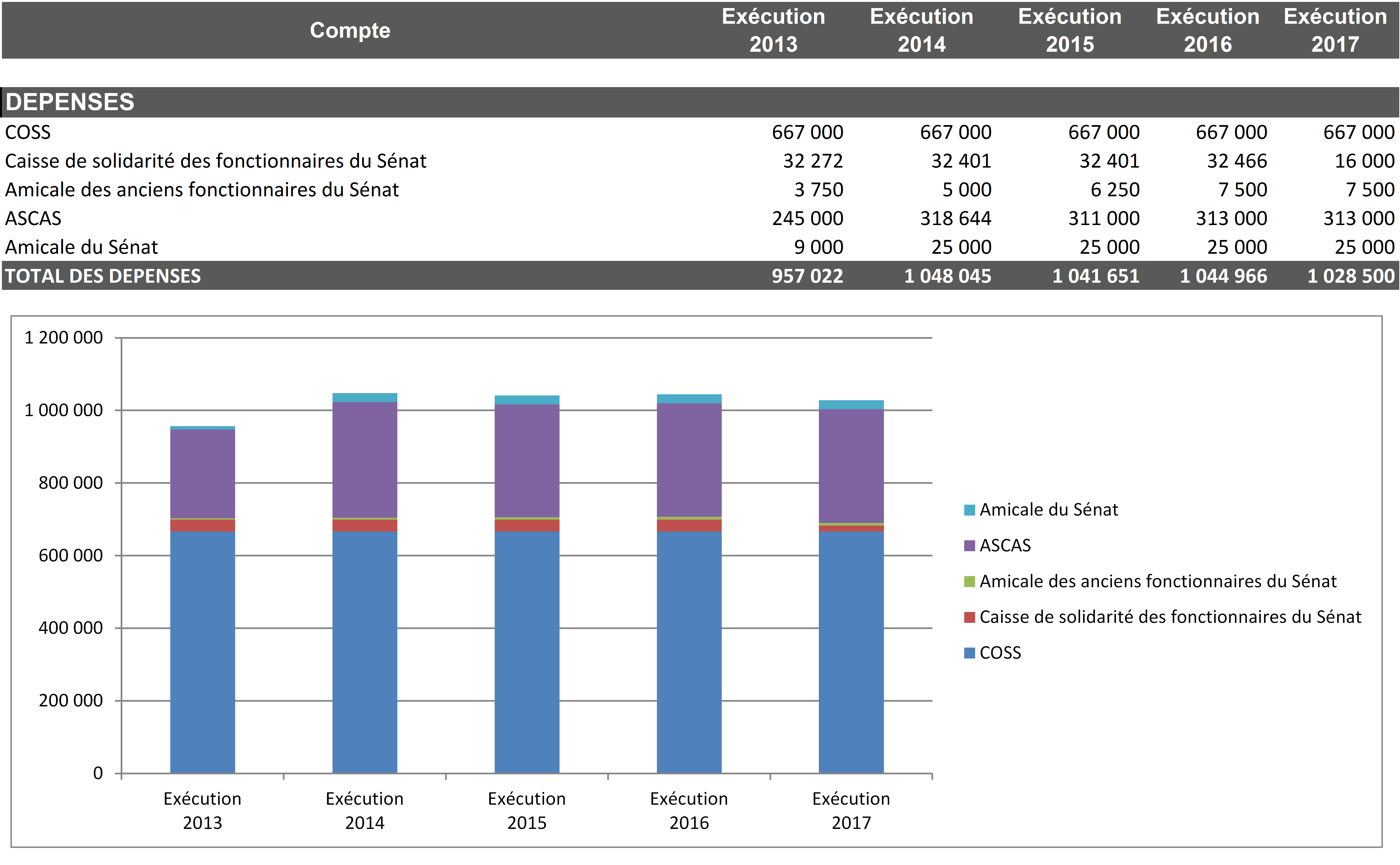
Task: Click the TOTAL DES DEPENSES row label
Action: tap(103, 276)
